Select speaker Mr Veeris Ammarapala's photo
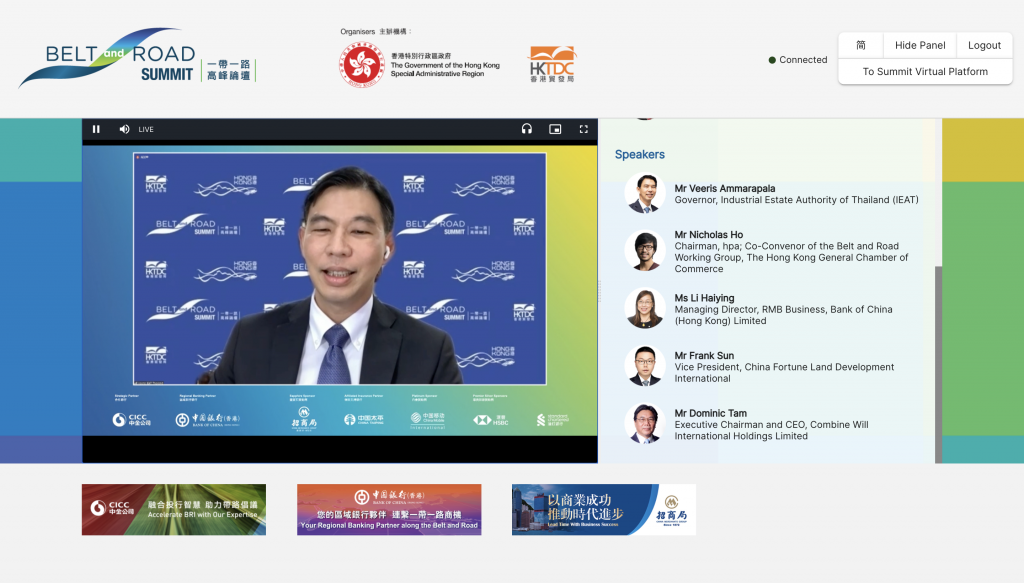 pos(644,193)
